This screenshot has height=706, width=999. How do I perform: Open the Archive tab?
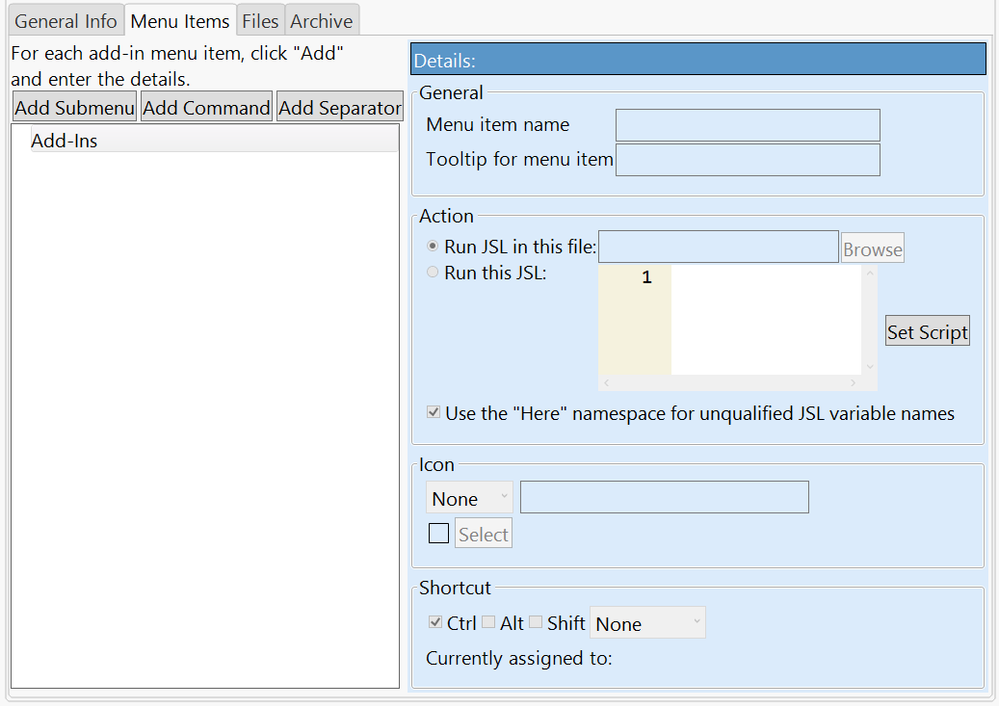[321, 21]
